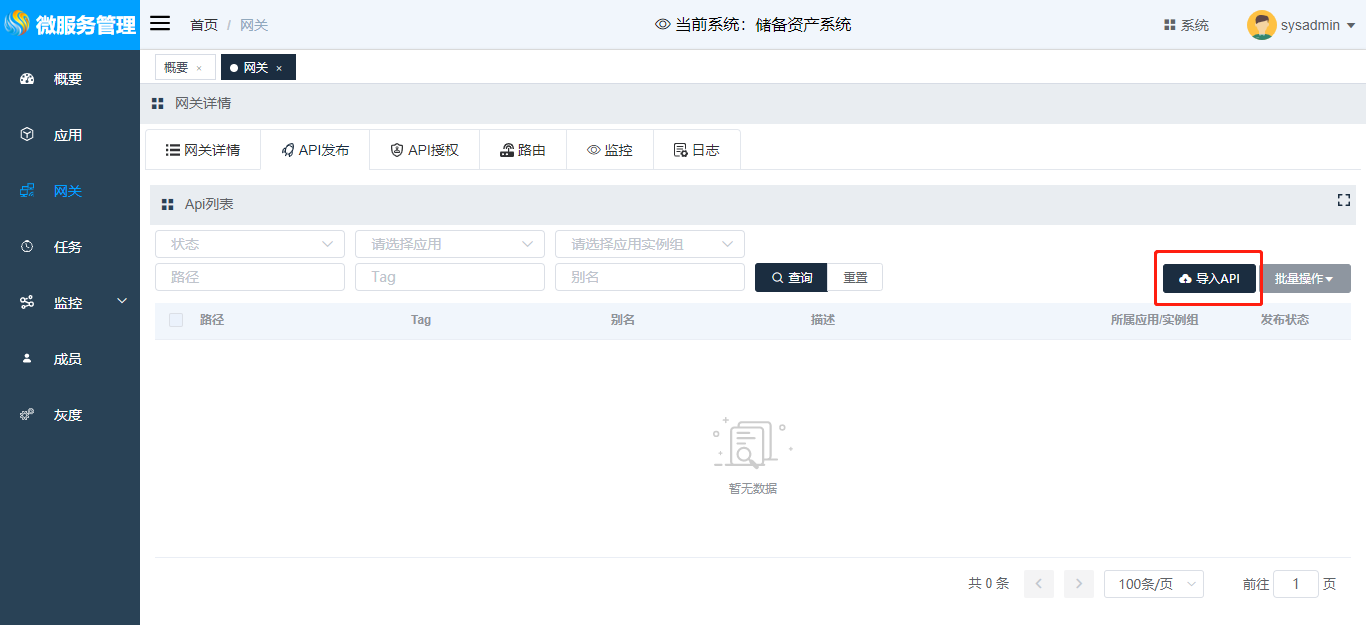This screenshot has height=625, width=1366.
Task: Go to 应用 in the sidebar
Action: point(67,135)
